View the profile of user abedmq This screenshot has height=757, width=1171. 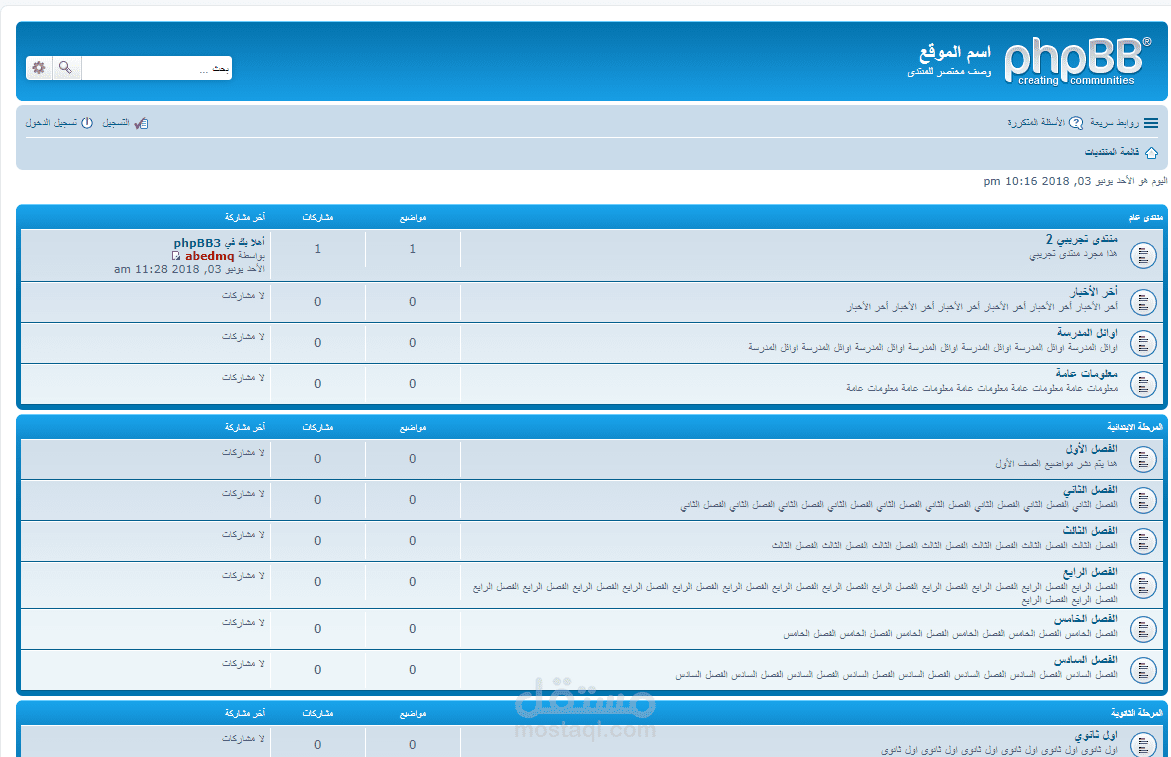pyautogui.click(x=209, y=256)
